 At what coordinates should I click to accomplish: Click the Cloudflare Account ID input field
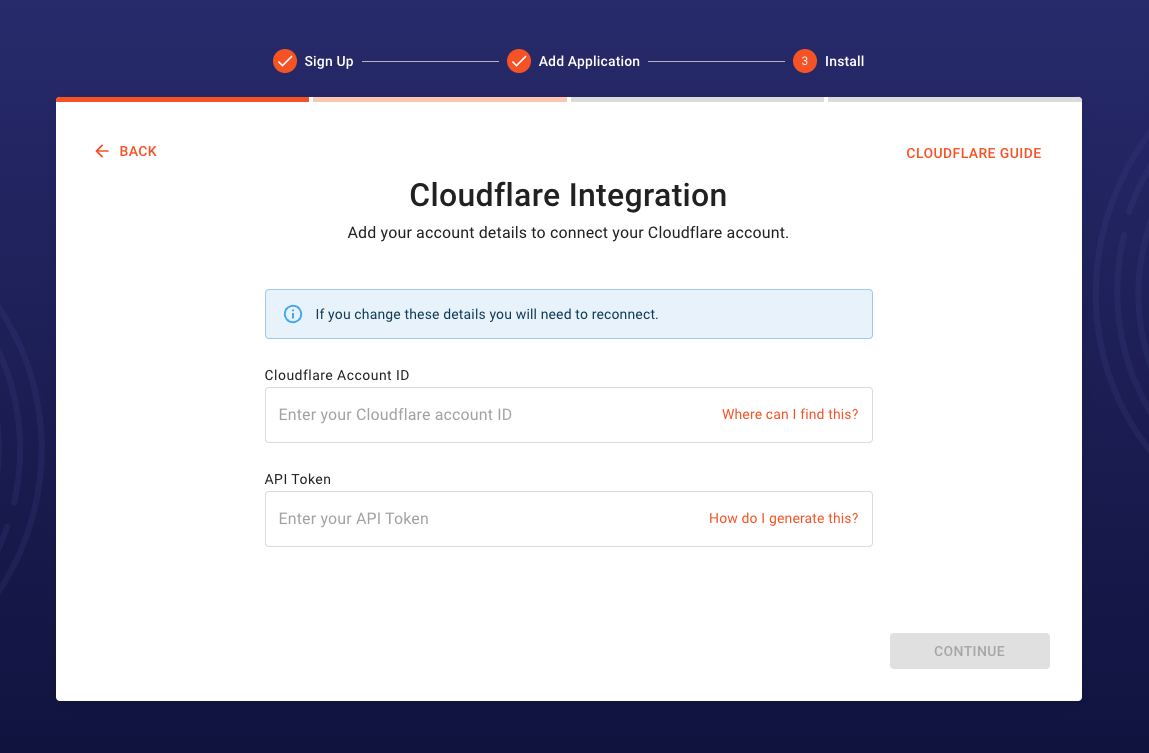(569, 415)
